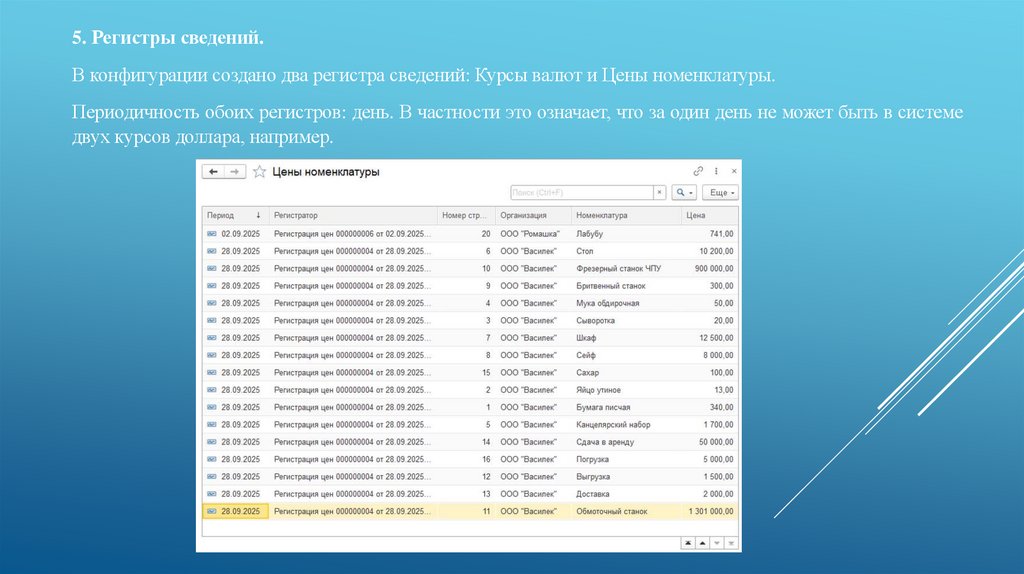
Task: Select the Бумага писчая cell
Action: point(626,407)
